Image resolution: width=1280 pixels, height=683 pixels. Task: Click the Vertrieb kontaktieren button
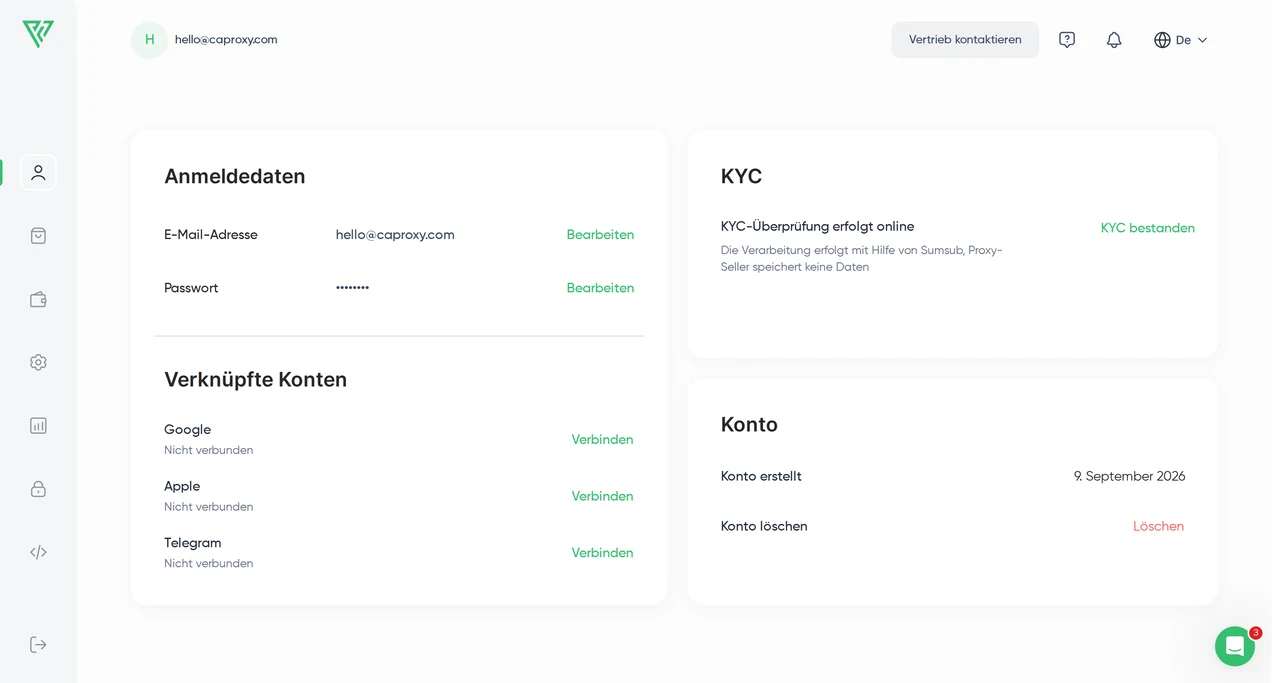[965, 40]
